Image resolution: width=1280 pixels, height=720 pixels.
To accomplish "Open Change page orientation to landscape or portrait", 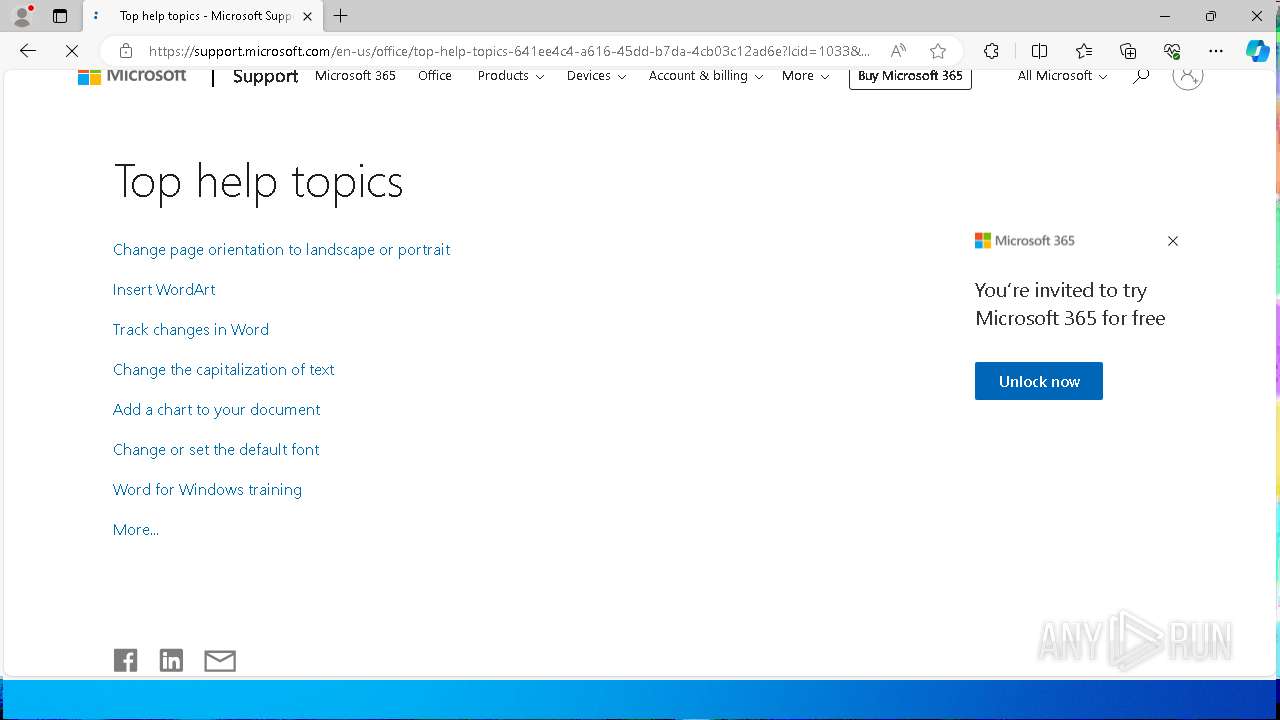I will (x=281, y=250).
